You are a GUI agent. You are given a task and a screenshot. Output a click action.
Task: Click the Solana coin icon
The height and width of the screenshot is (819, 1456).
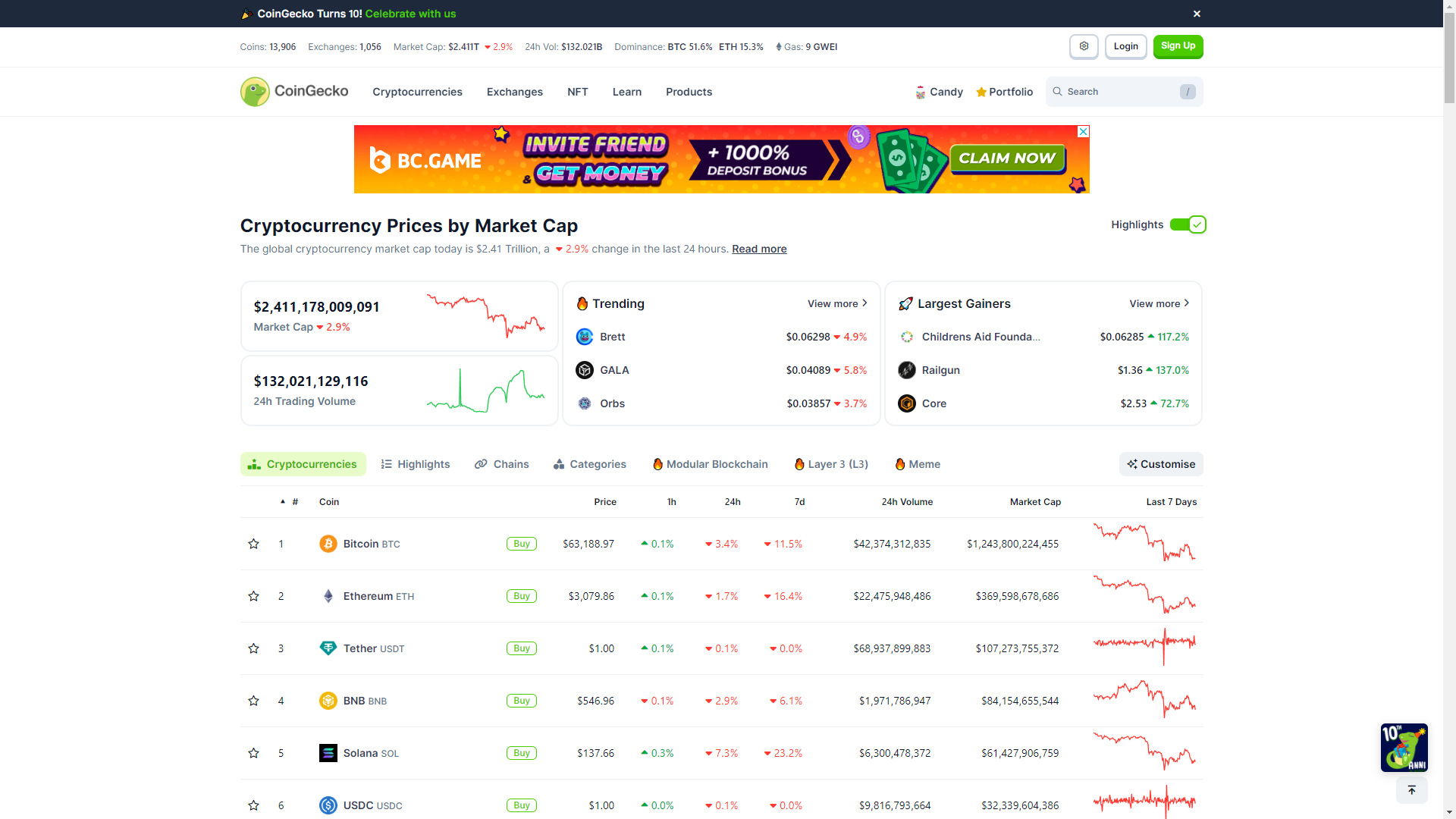tap(328, 753)
